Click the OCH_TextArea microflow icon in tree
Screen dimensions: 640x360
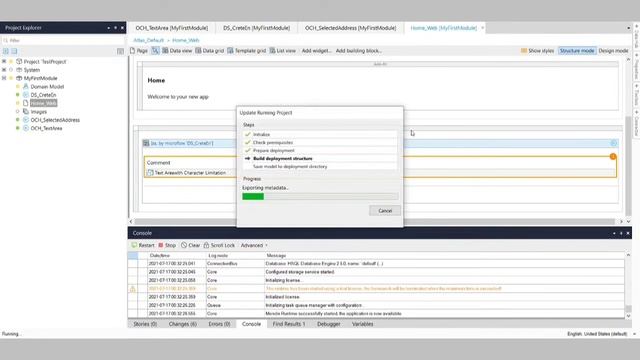click(x=26, y=128)
